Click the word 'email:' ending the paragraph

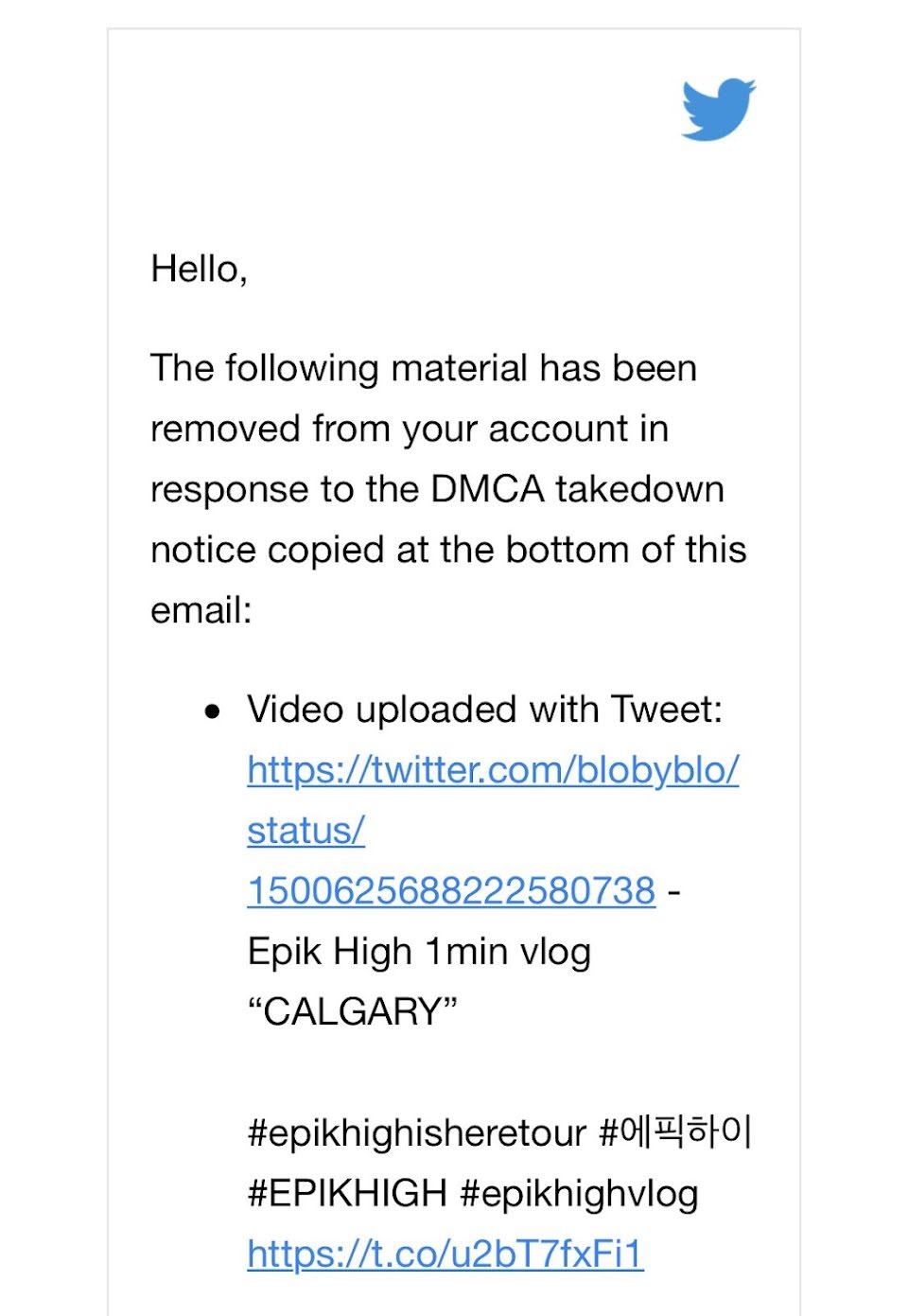[x=201, y=610]
